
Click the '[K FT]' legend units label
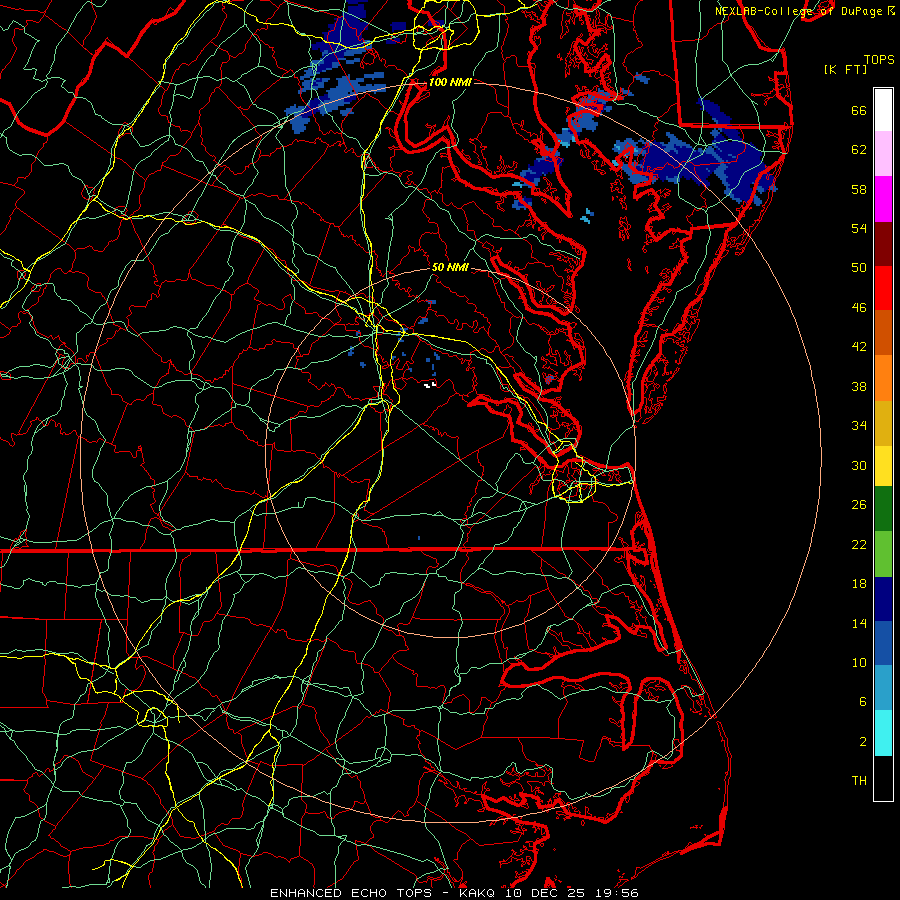[845, 69]
